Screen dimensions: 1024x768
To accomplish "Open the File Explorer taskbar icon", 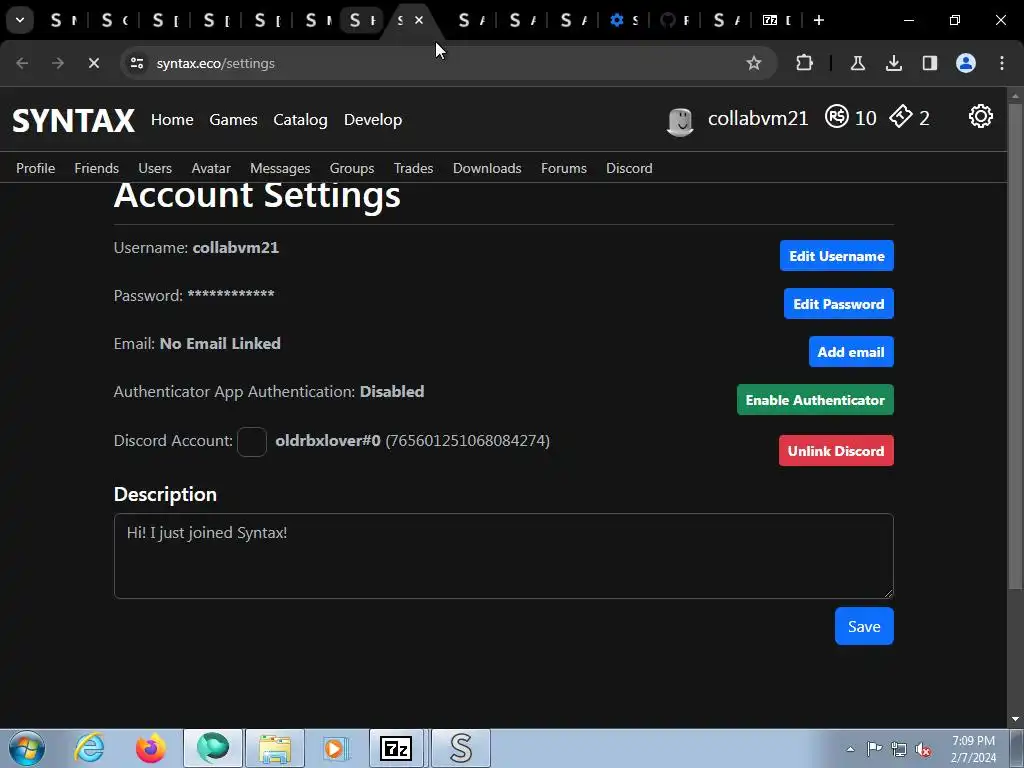I will pyautogui.click(x=275, y=748).
